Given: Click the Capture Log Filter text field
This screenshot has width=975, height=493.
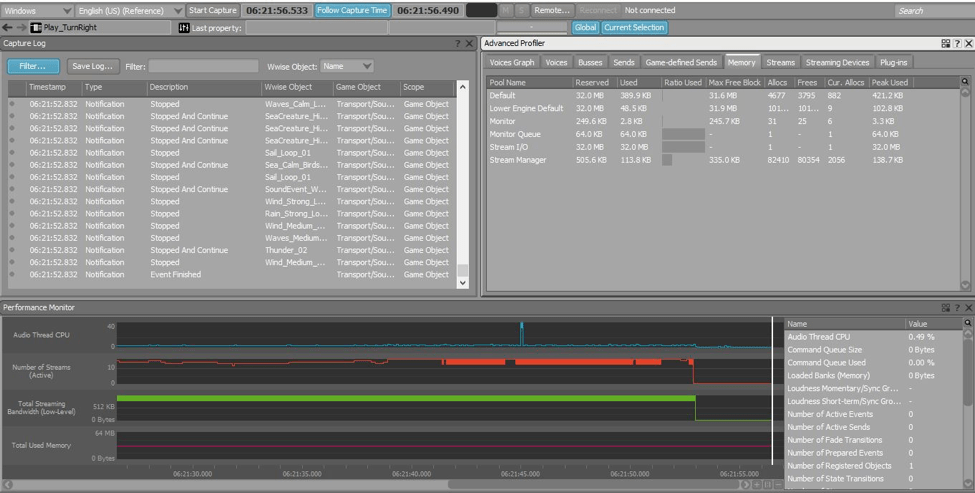Looking at the screenshot, I should pyautogui.click(x=204, y=66).
